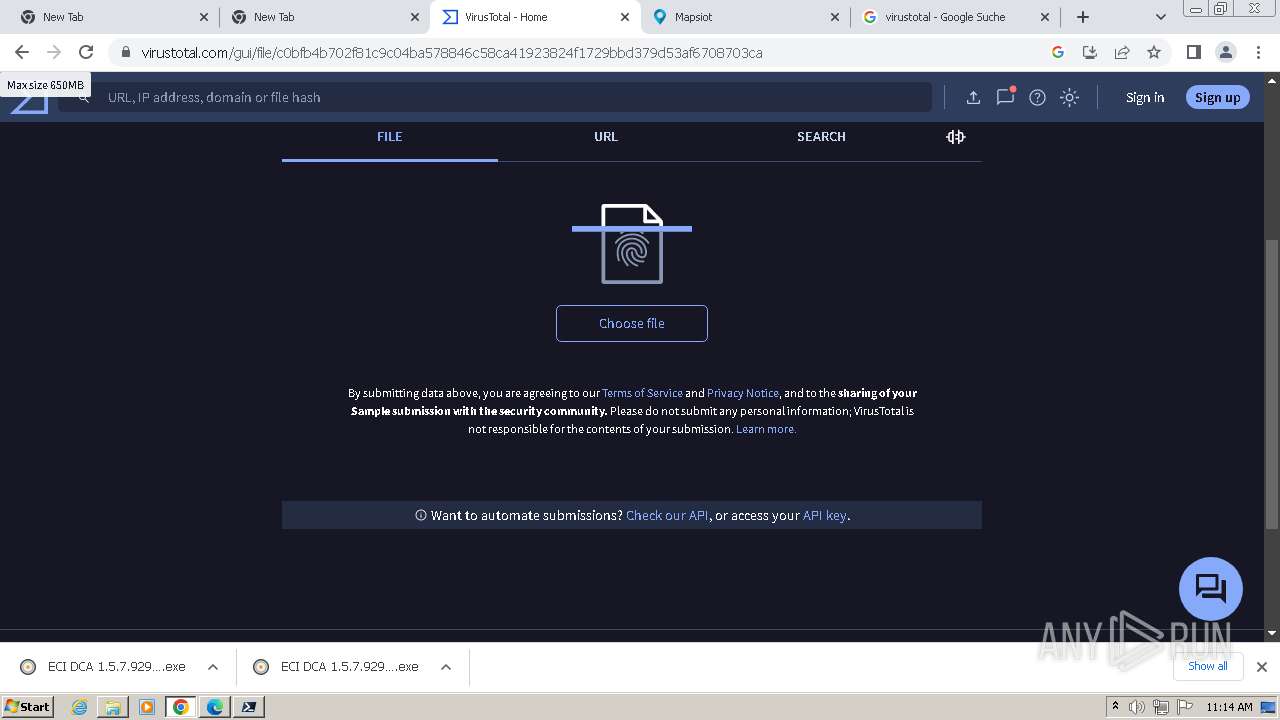Open the Chrome taskbar icon
Viewport: 1280px width, 720px height.
click(181, 707)
